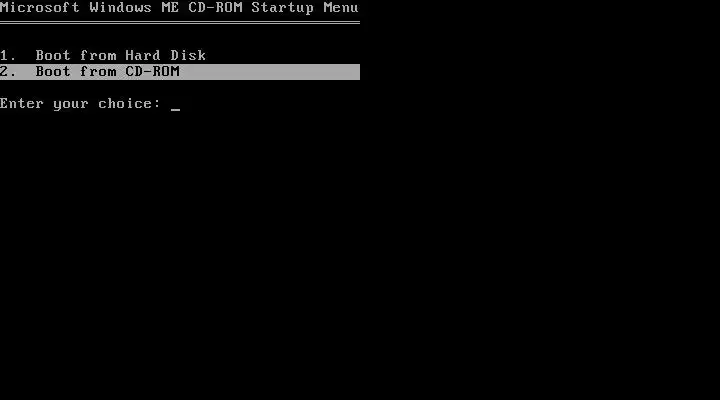Click the word Windows in the title

click(120, 7)
